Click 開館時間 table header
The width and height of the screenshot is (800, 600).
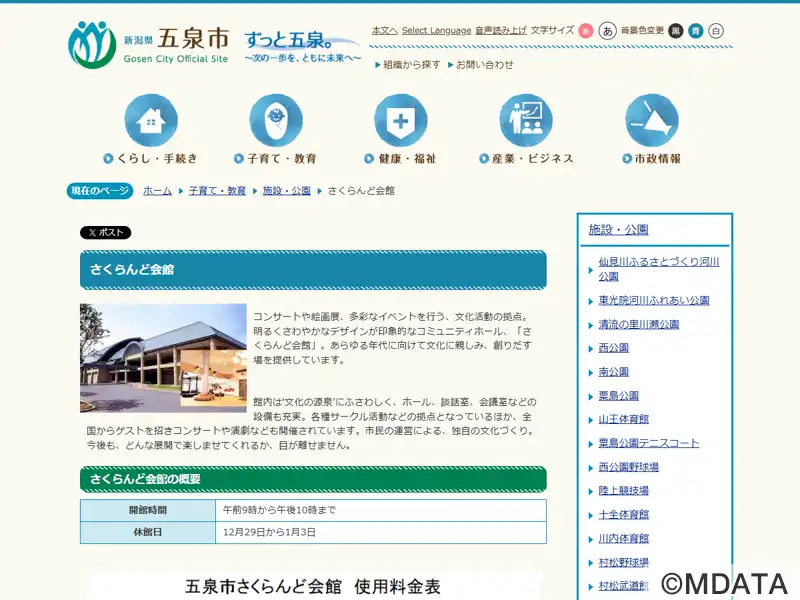point(148,510)
